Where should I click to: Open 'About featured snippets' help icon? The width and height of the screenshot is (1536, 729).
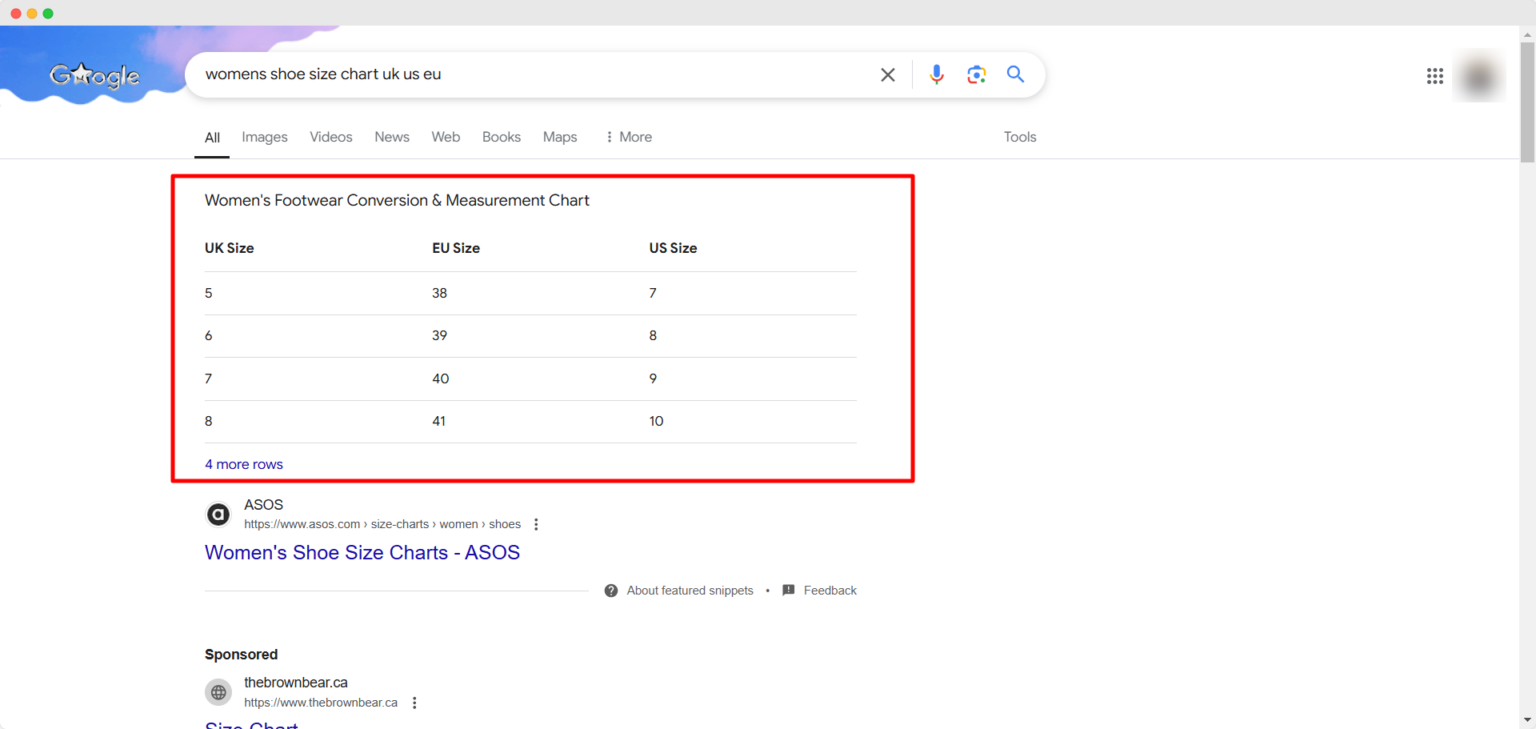(610, 590)
